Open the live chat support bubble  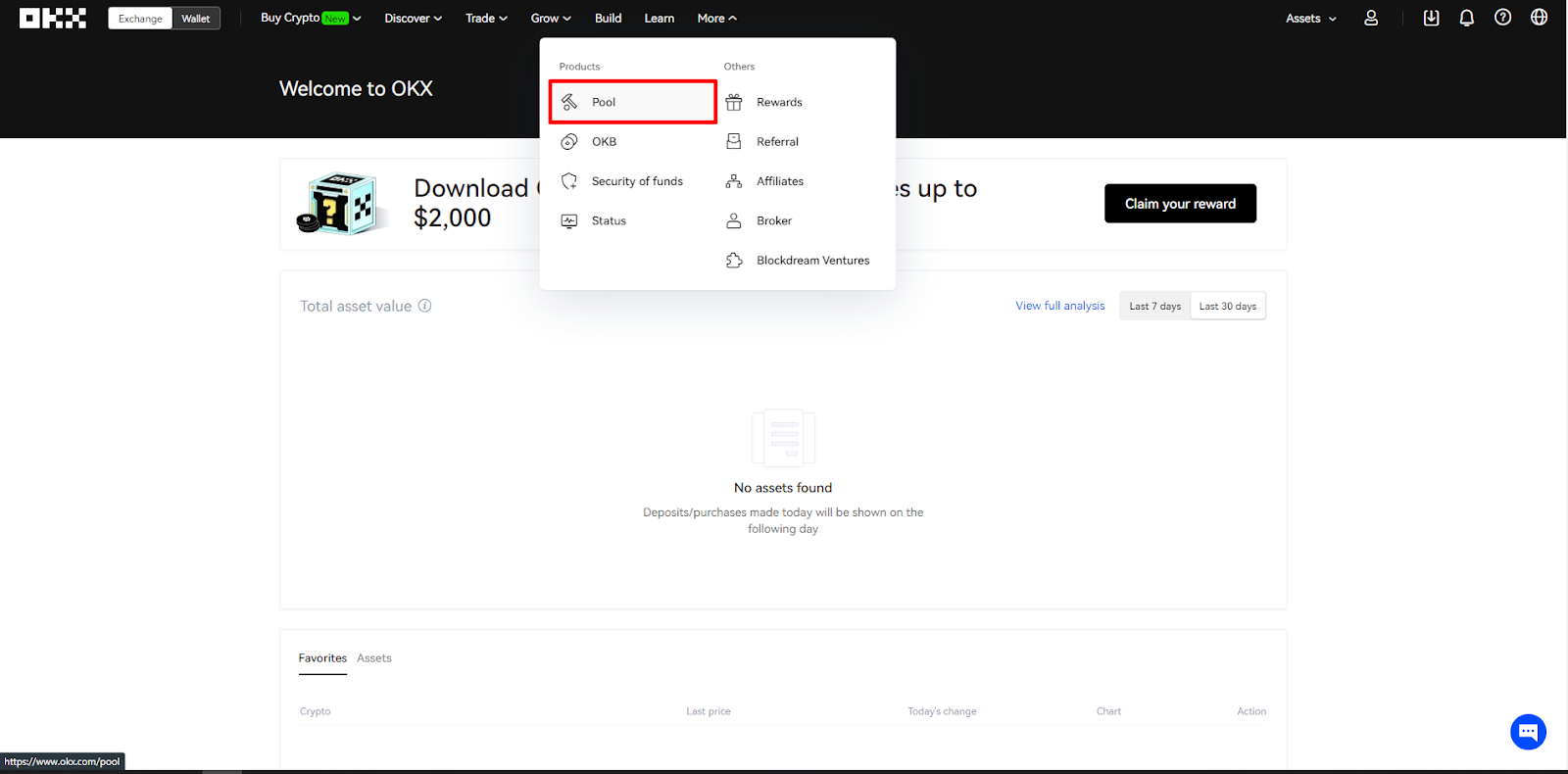[x=1528, y=732]
